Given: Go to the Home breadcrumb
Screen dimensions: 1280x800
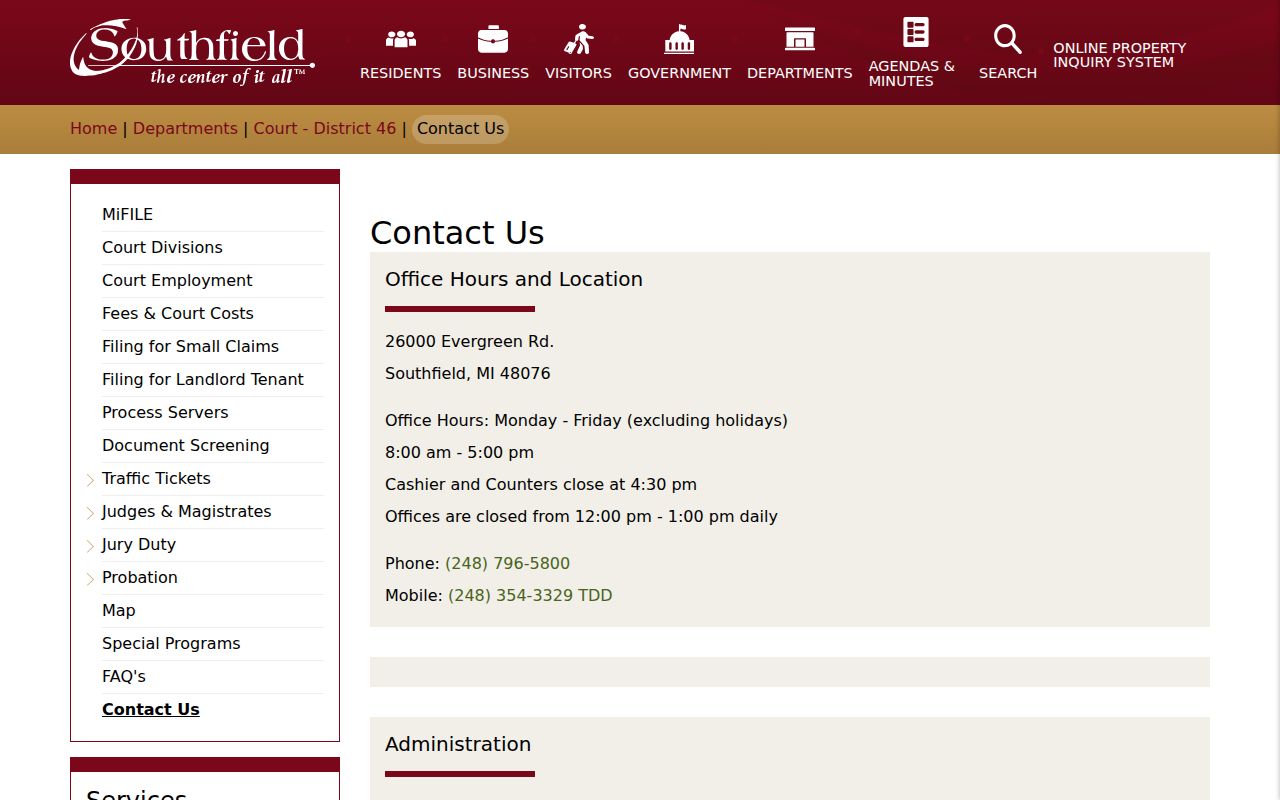Looking at the screenshot, I should coord(93,129).
